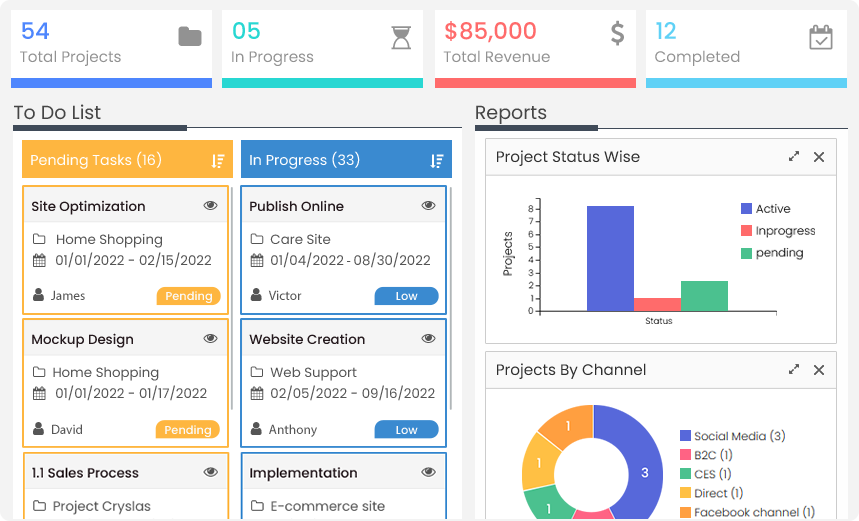Close the Project Status Wise panel
The height and width of the screenshot is (521, 859).
pyautogui.click(x=819, y=157)
